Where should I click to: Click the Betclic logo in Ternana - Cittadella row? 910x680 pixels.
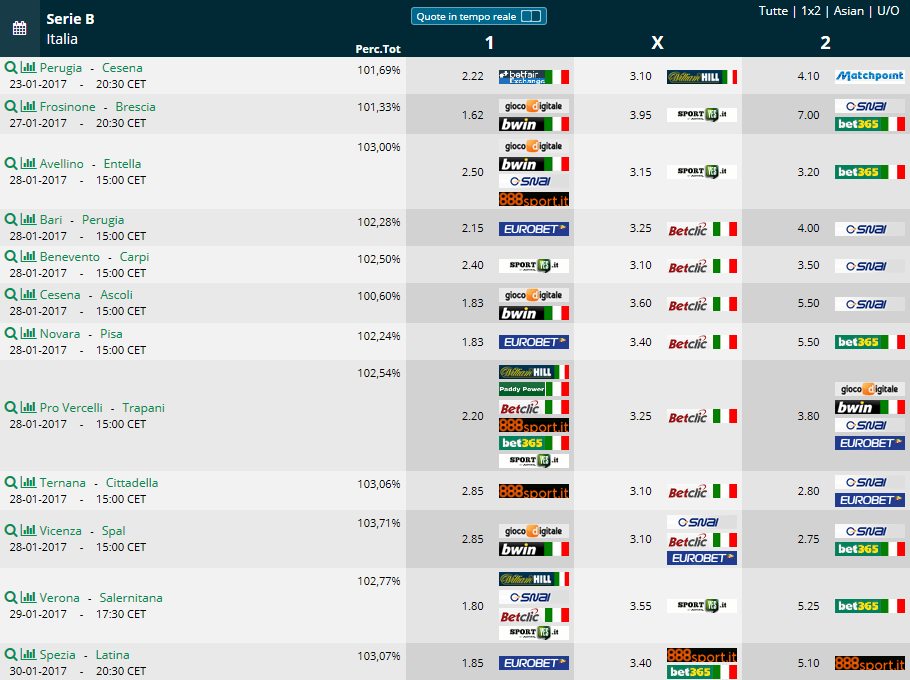(702, 491)
